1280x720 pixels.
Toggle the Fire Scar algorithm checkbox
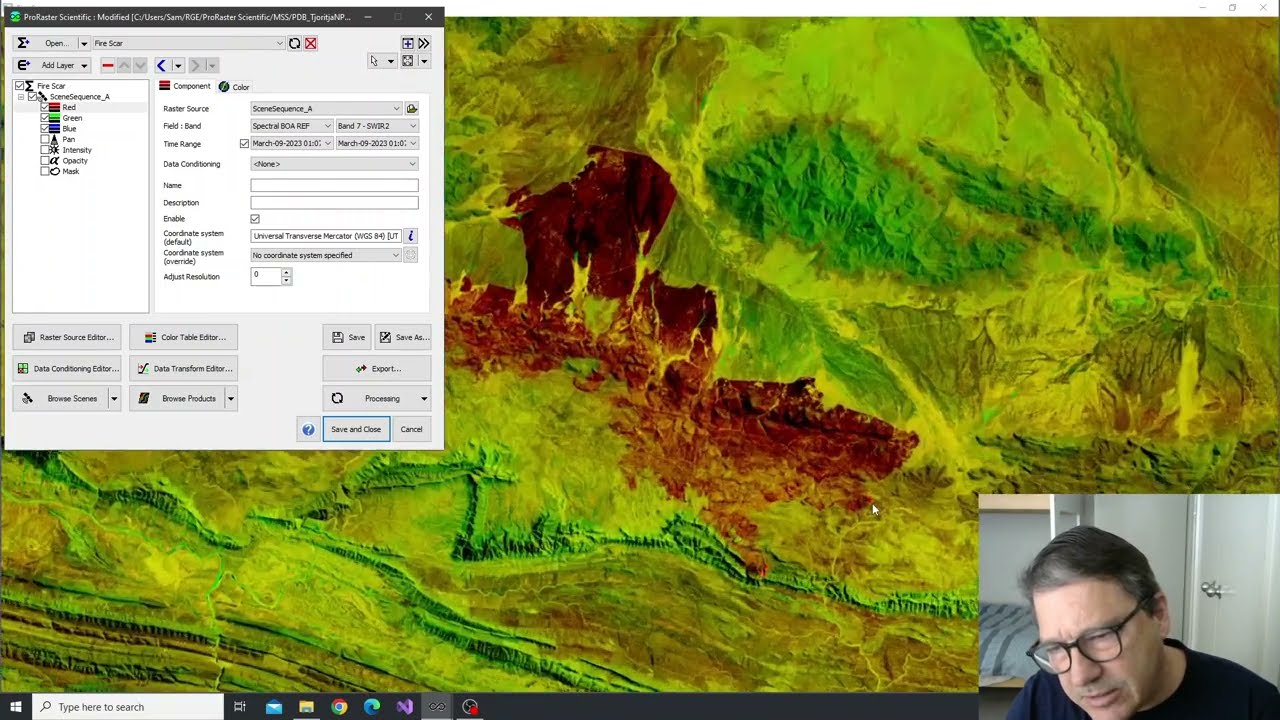(x=19, y=86)
